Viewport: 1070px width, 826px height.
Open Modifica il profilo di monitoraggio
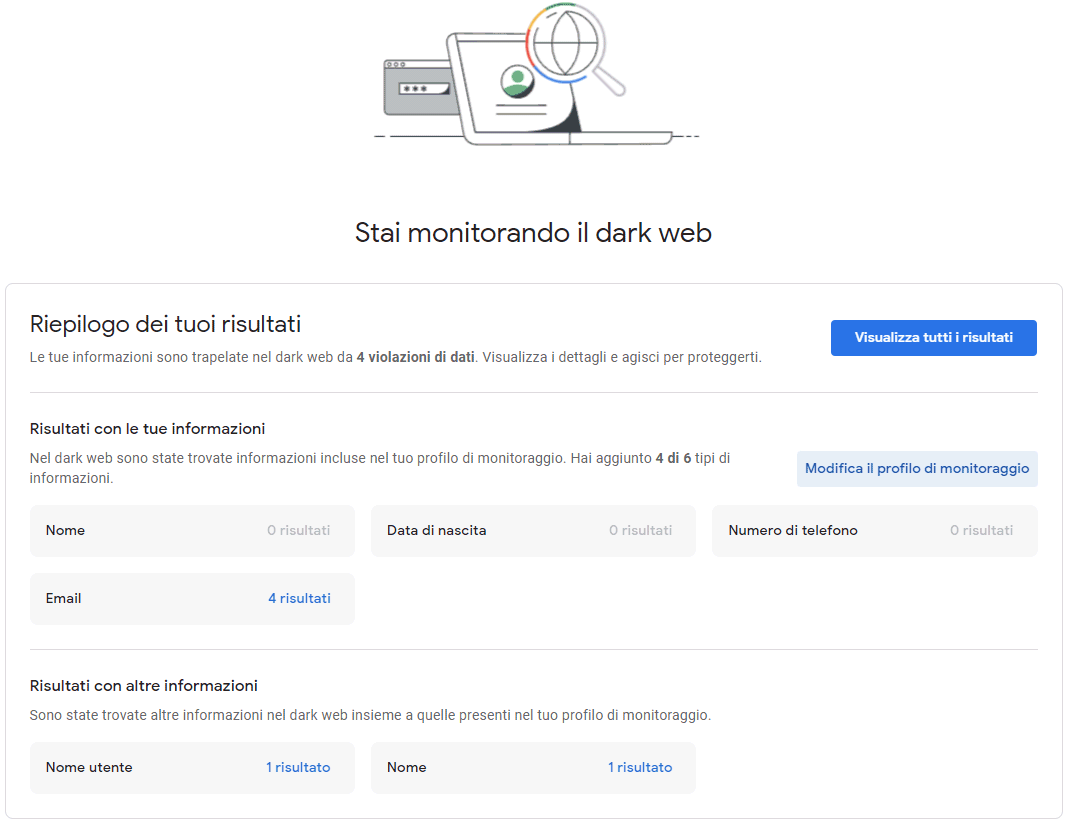(x=916, y=469)
